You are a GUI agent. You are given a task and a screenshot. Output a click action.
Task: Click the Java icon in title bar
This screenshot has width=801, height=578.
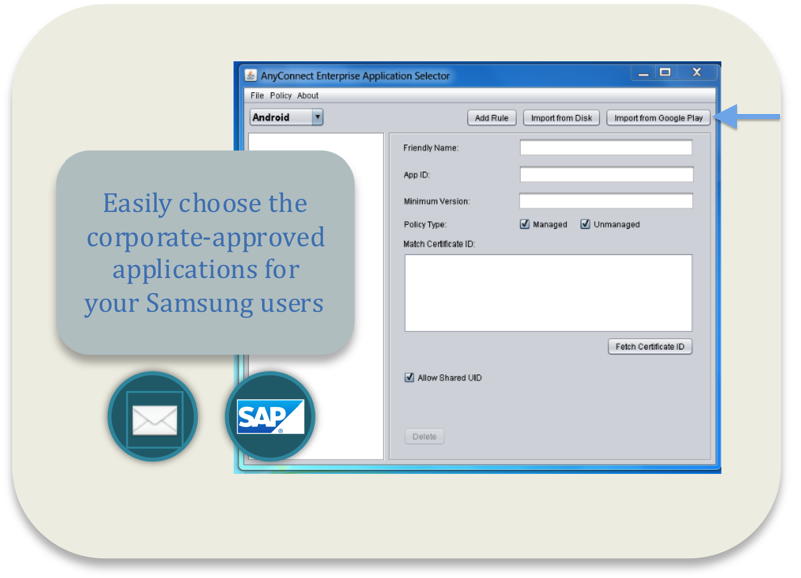250,76
